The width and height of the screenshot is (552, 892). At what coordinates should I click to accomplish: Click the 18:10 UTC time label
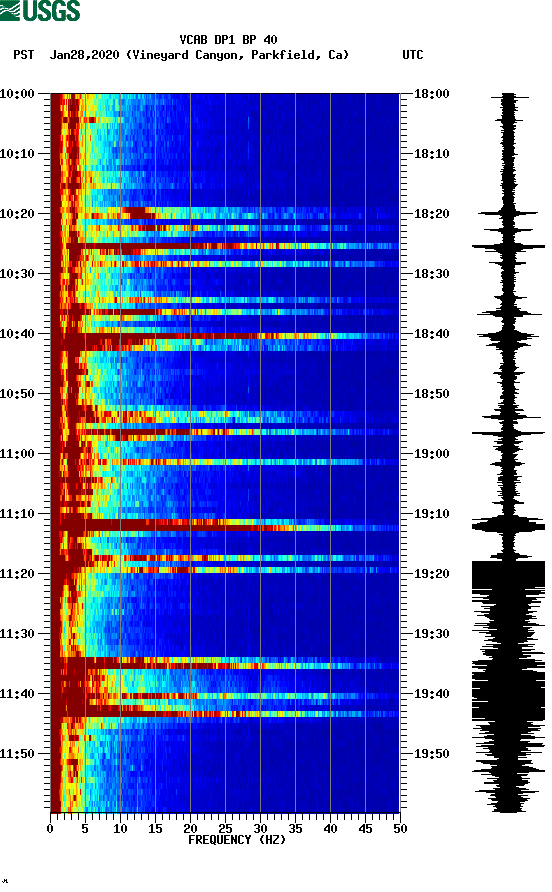click(x=431, y=154)
